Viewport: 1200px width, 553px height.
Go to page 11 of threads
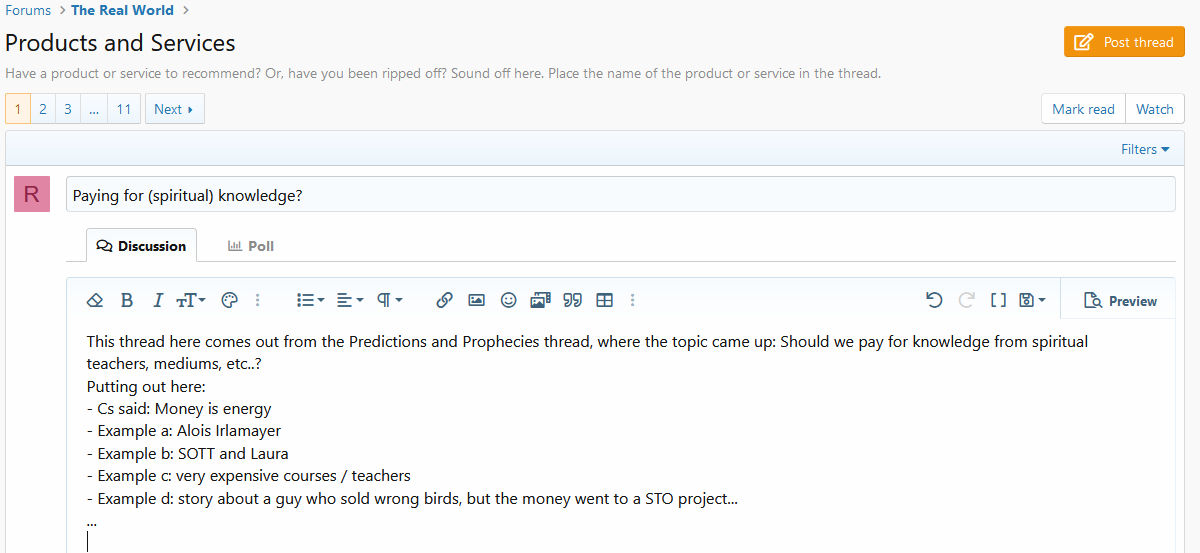[123, 109]
